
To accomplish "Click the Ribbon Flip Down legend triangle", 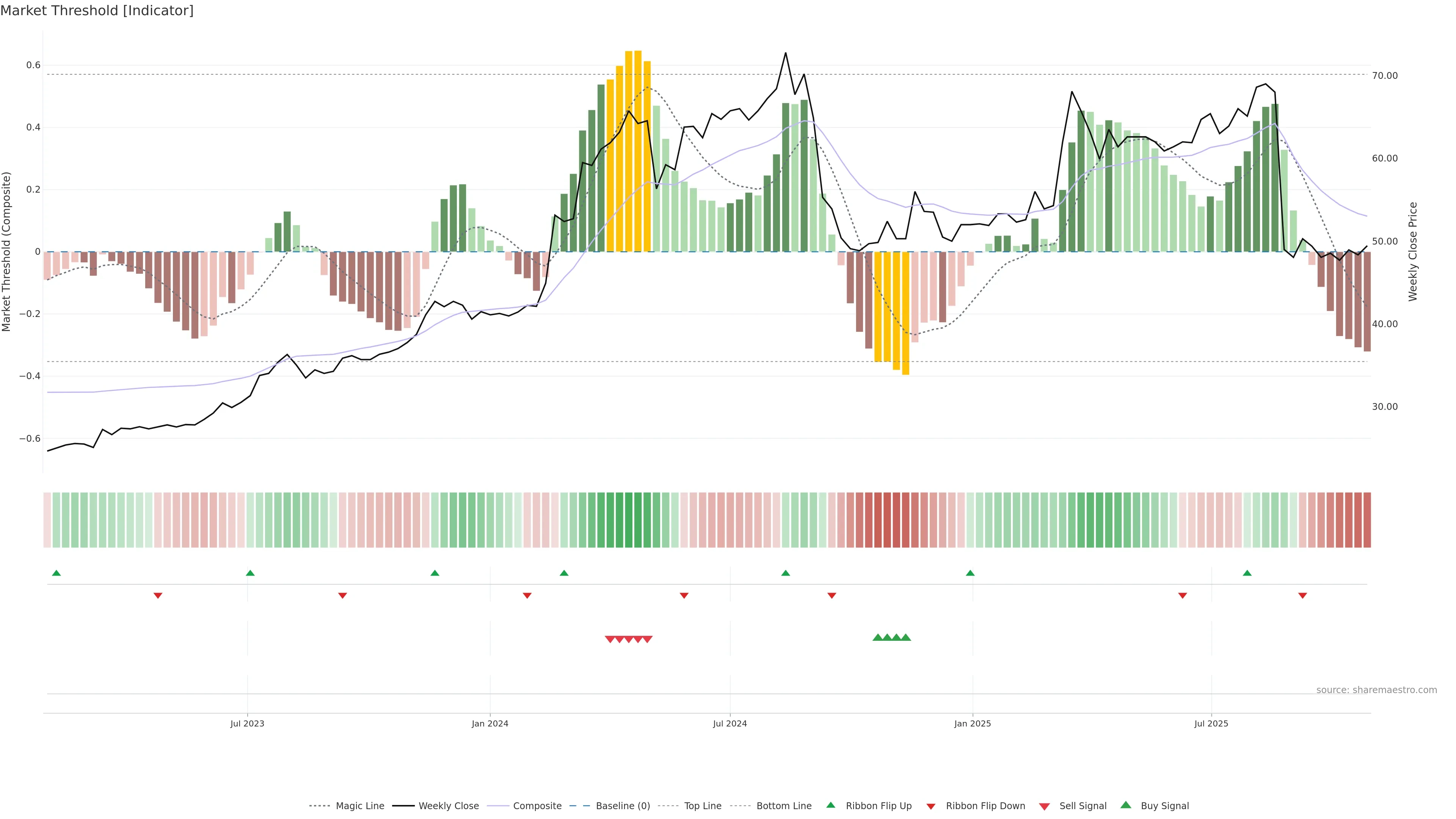I will pos(931,806).
